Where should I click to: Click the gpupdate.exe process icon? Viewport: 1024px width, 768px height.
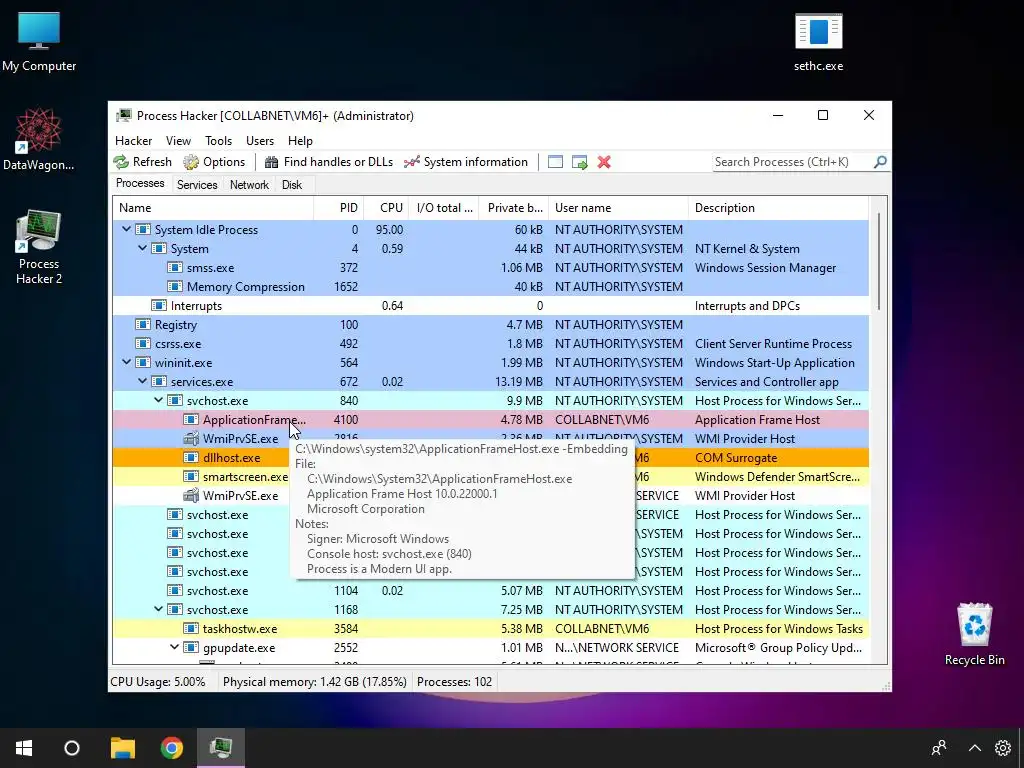(191, 647)
